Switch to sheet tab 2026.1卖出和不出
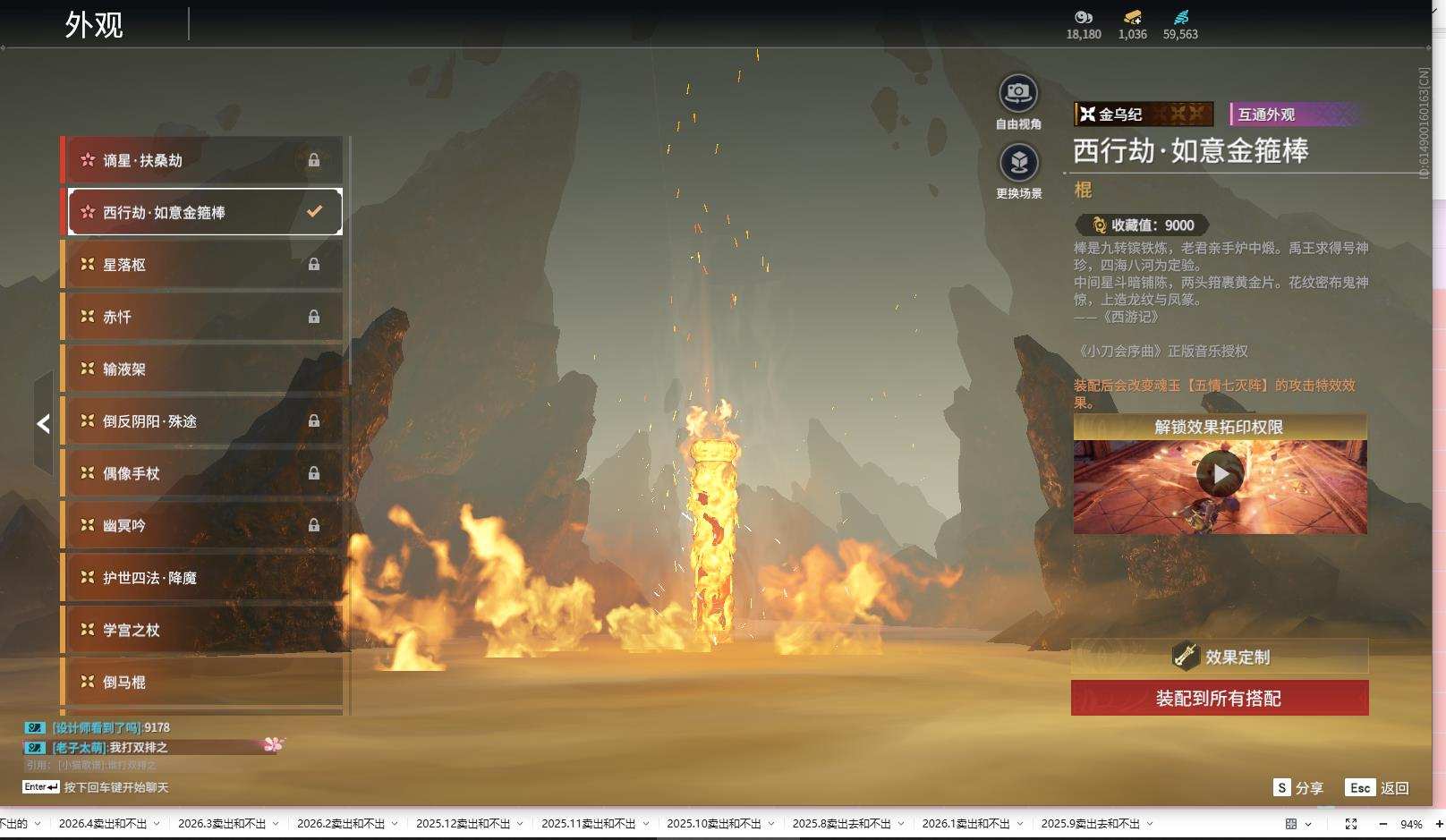This screenshot has height=840, width=1446. tap(965, 824)
